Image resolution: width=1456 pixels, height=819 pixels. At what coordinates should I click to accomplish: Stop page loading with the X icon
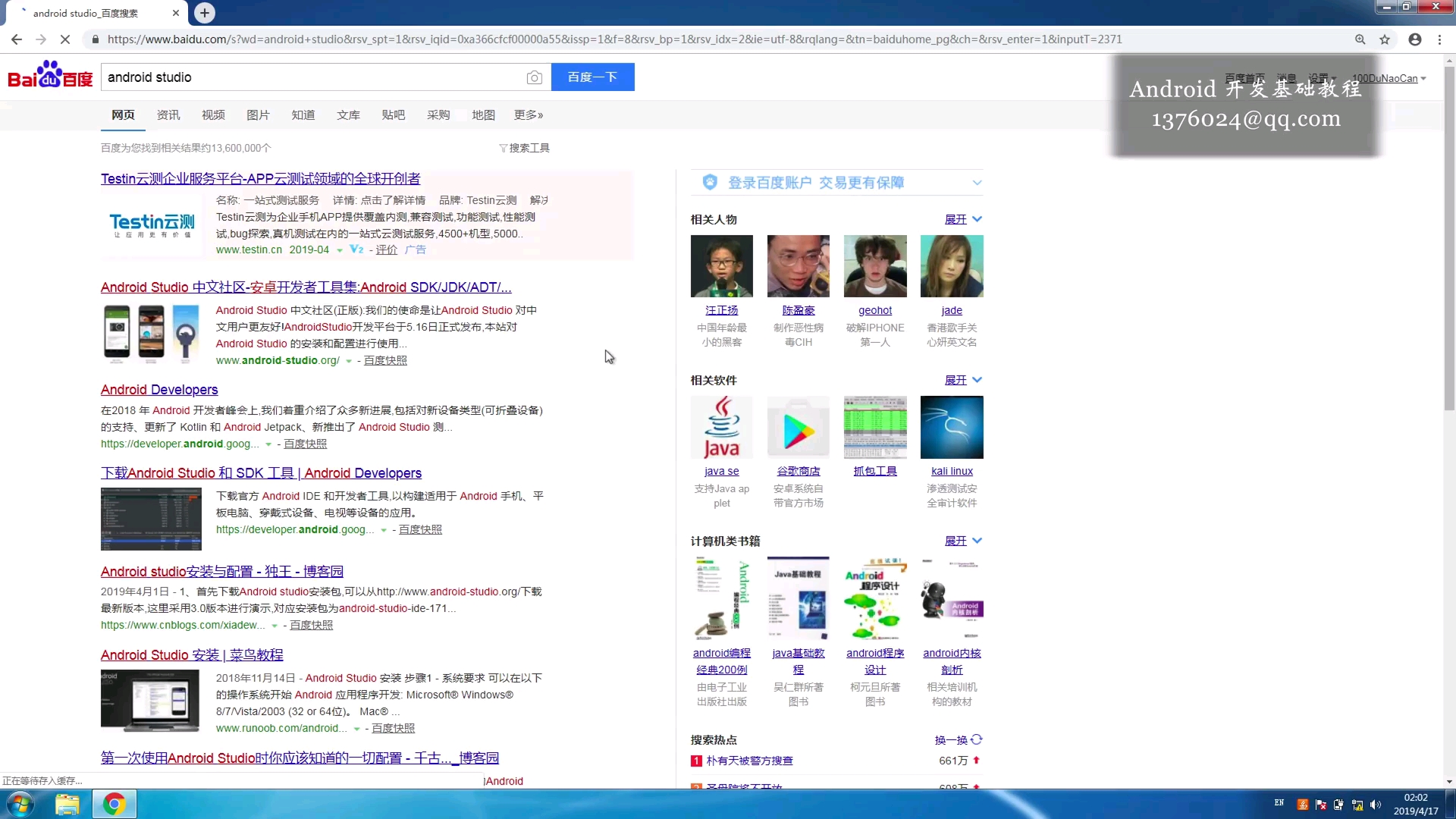coord(65,39)
